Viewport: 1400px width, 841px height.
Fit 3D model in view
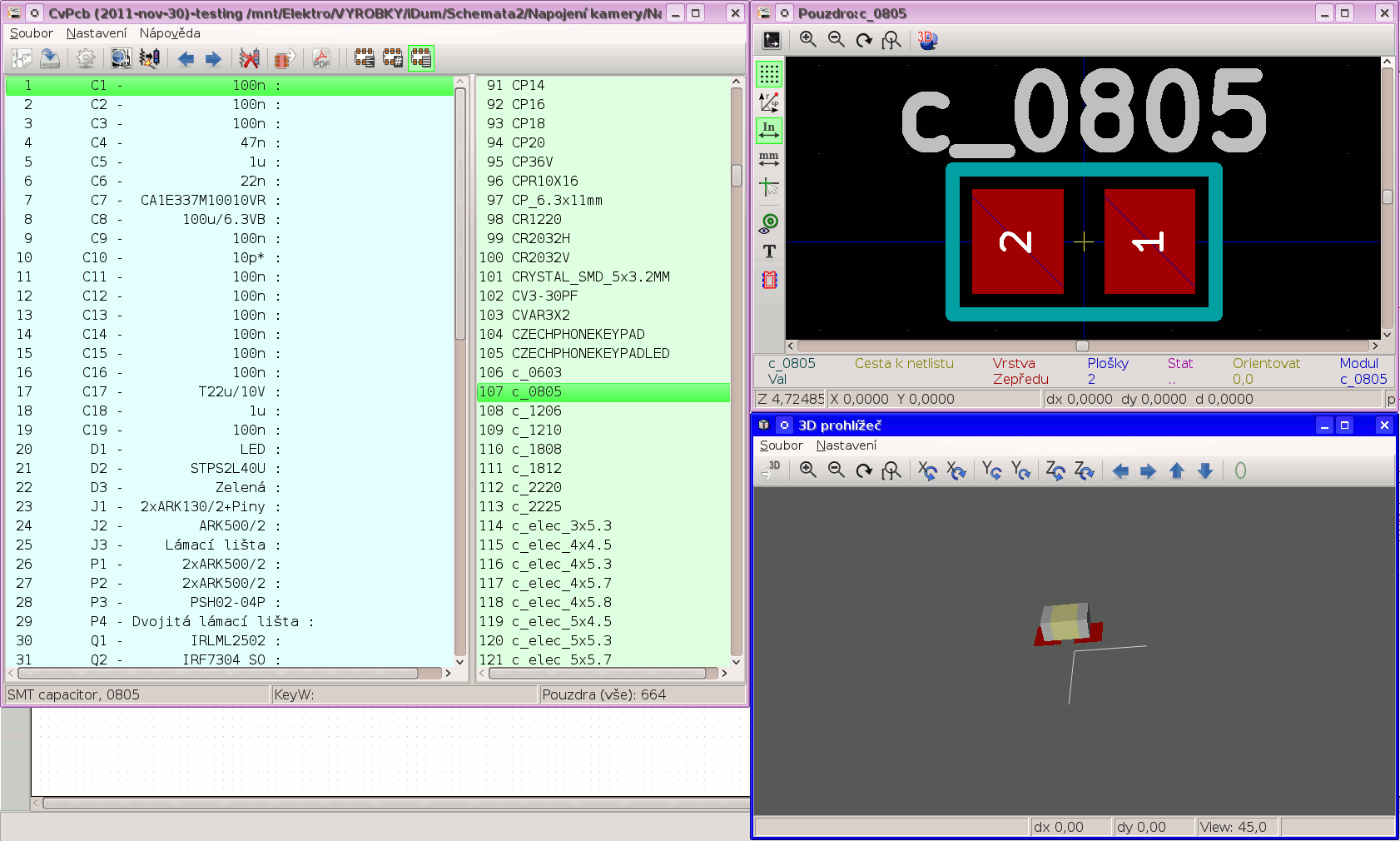(891, 470)
